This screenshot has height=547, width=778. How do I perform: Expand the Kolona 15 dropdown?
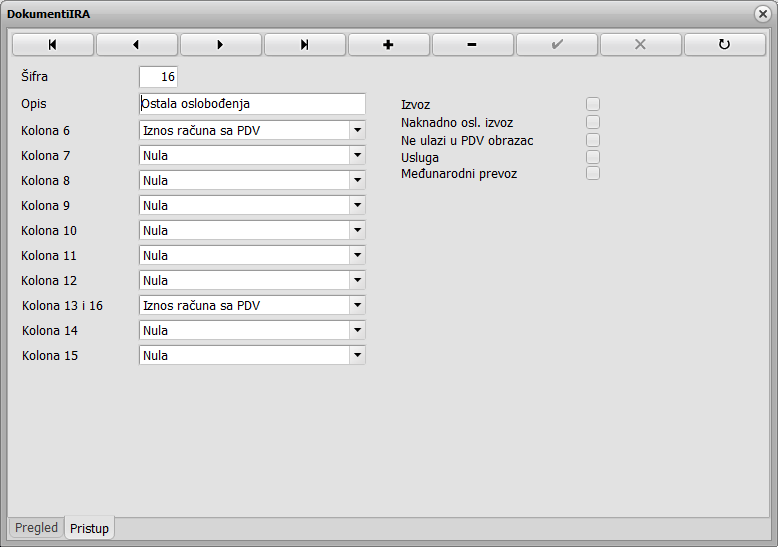pos(357,355)
